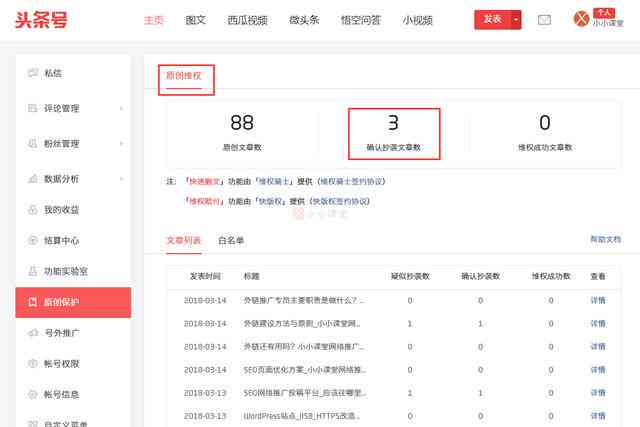Screen dimensions: 640x427
Task: Click article title SEO网络推广投稿平台
Action: pyautogui.click(x=304, y=393)
